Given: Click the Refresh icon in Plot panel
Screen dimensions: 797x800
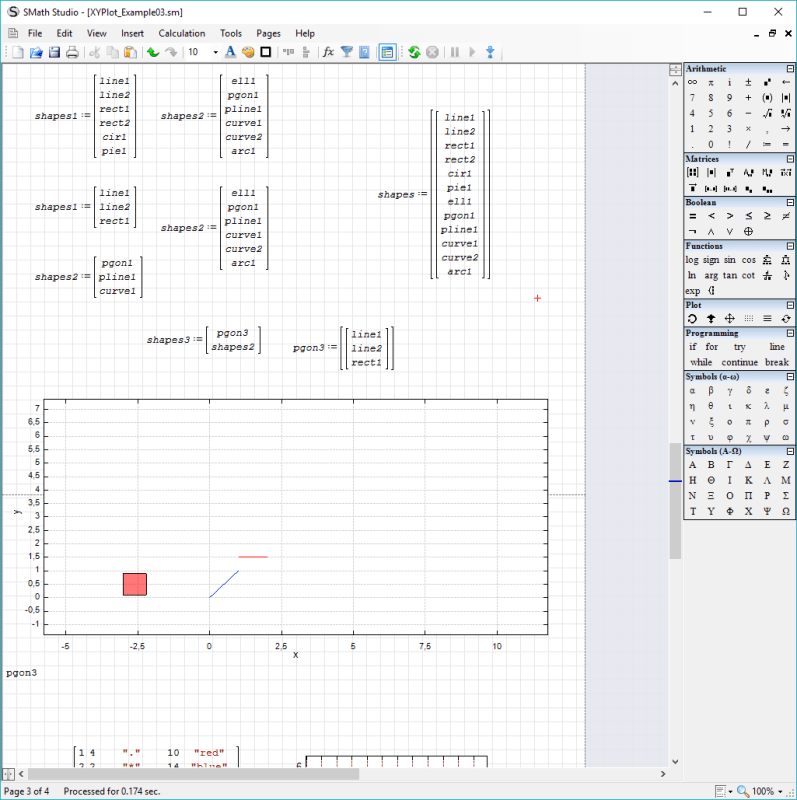Looking at the screenshot, I should pyautogui.click(x=786, y=319).
